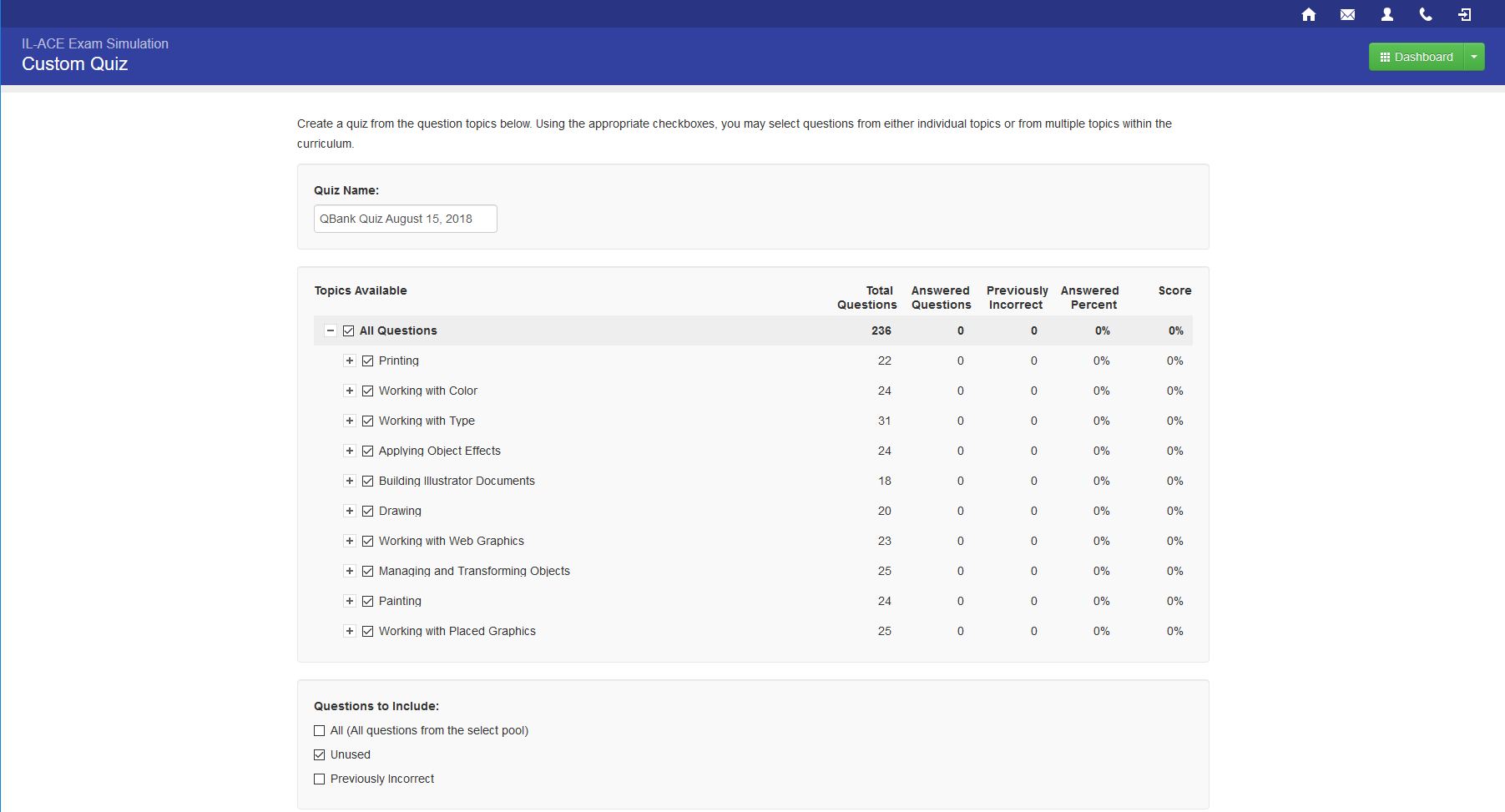
Task: Click the Home icon in top bar
Action: [1308, 14]
